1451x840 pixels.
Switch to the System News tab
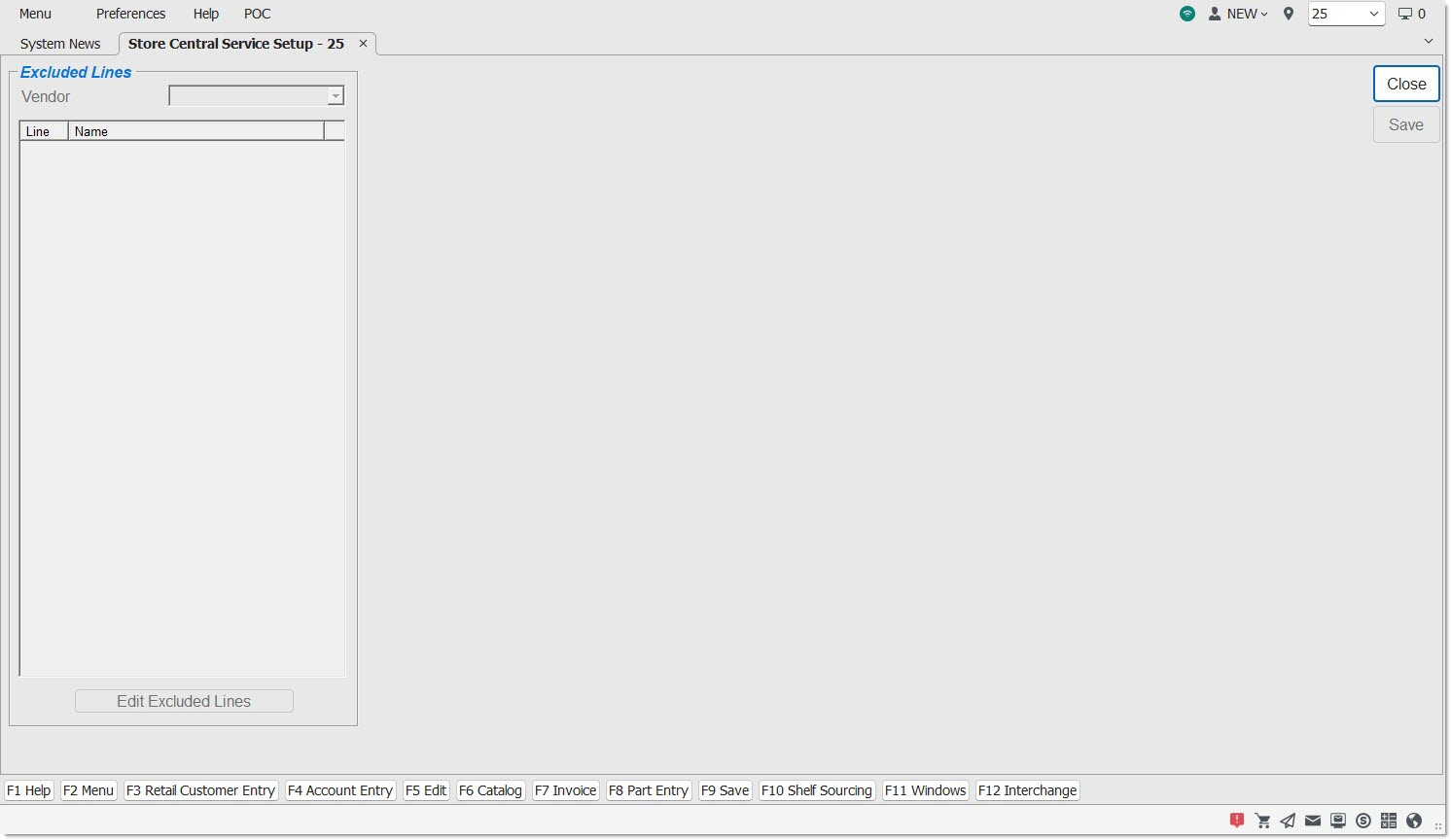coord(60,44)
